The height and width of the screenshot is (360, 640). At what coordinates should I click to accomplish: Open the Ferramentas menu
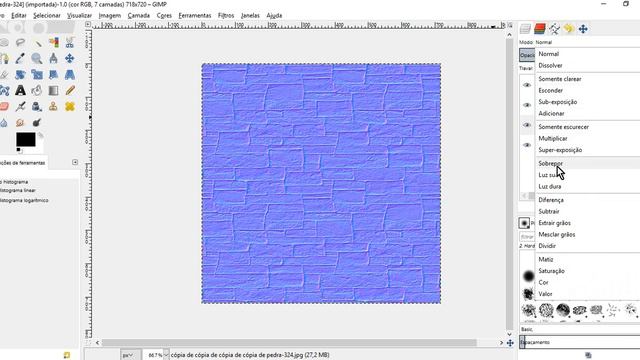tap(195, 16)
